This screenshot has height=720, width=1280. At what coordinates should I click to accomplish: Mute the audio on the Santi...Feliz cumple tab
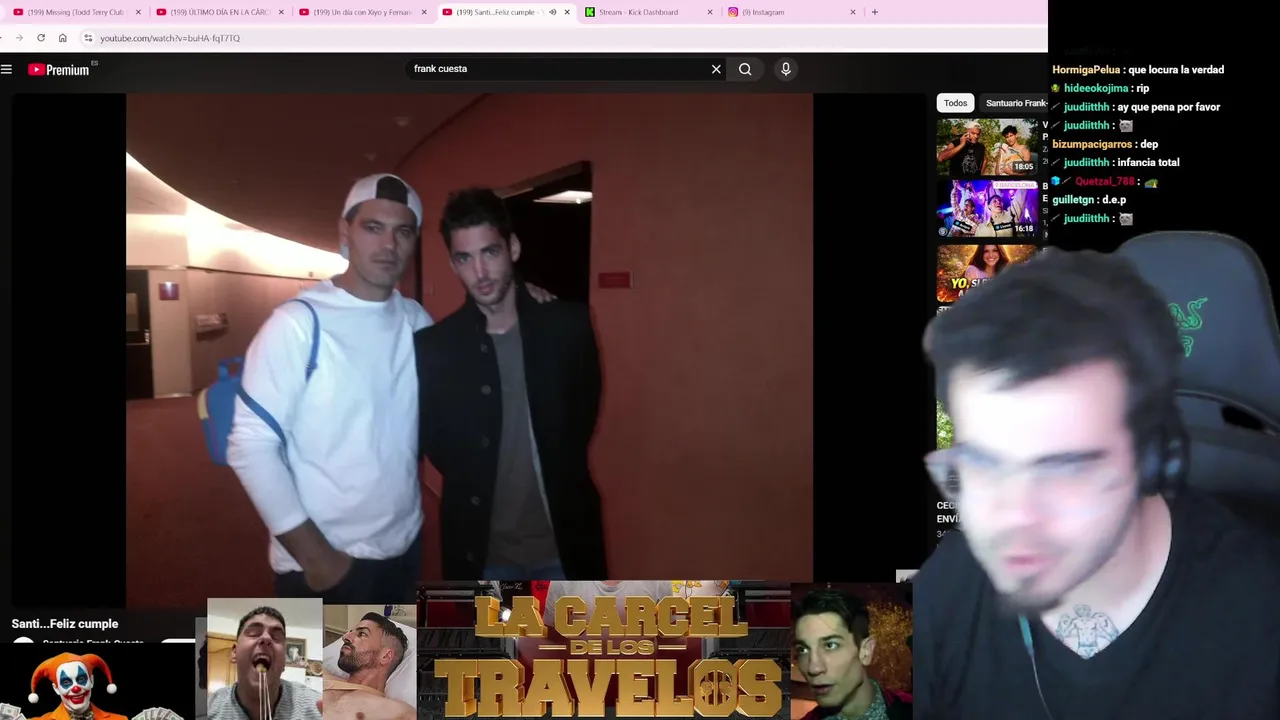point(553,12)
